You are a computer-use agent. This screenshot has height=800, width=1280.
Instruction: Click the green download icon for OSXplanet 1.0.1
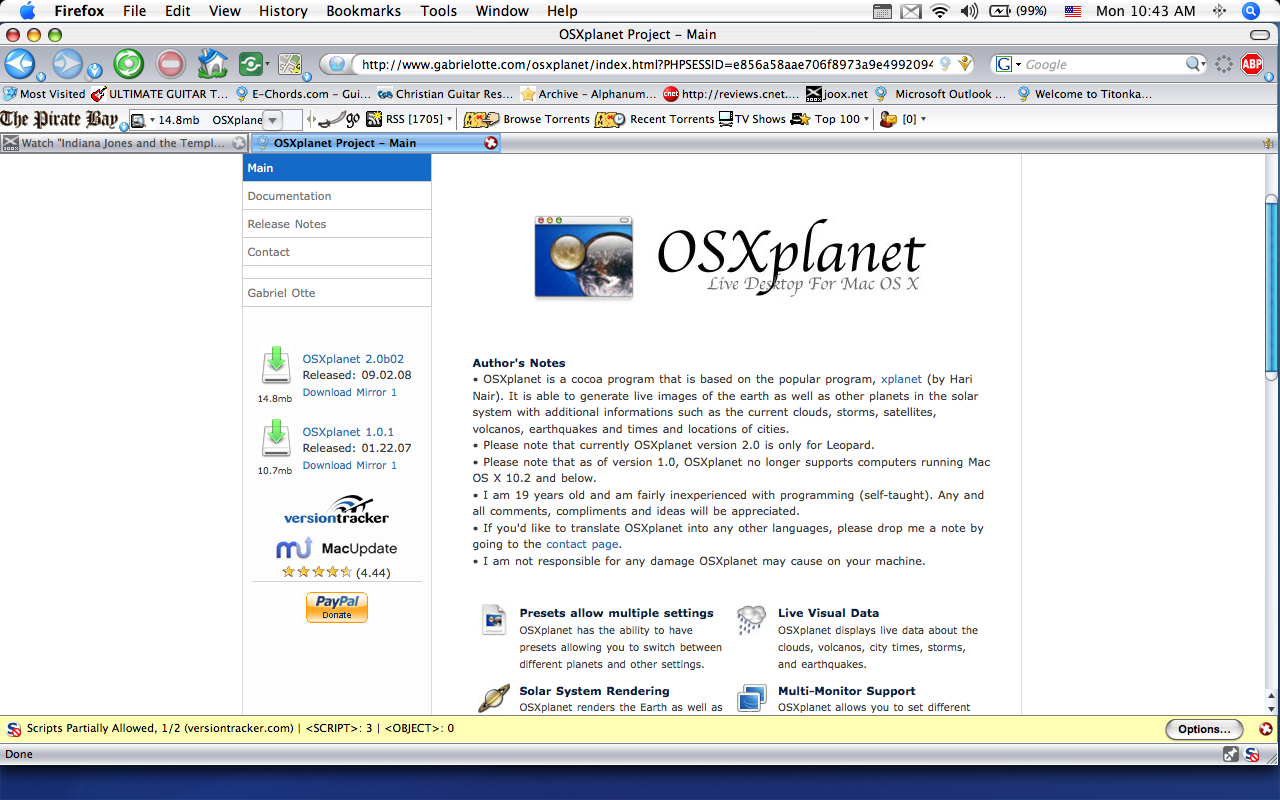[276, 439]
